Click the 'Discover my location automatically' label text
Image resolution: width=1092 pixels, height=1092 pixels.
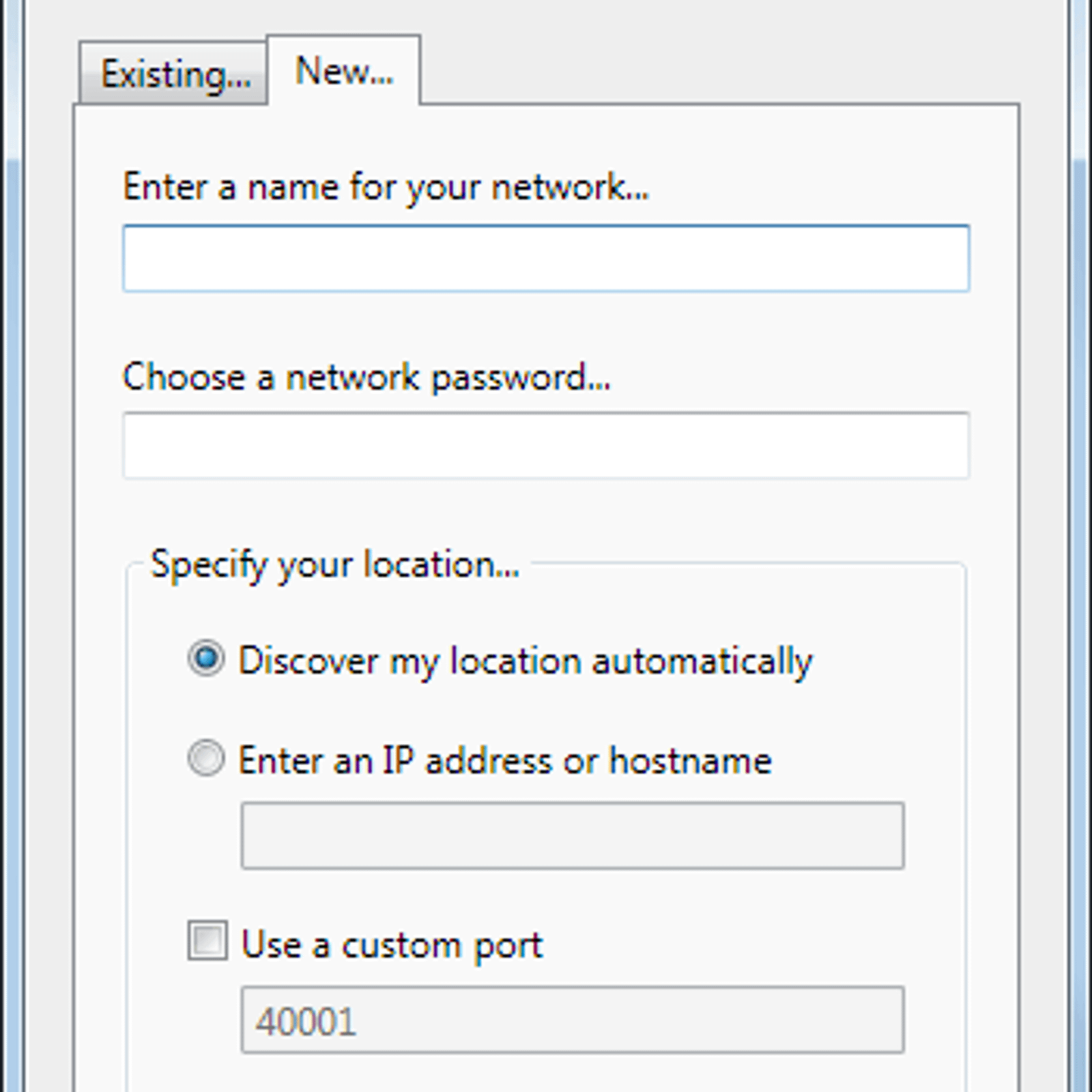(x=526, y=661)
